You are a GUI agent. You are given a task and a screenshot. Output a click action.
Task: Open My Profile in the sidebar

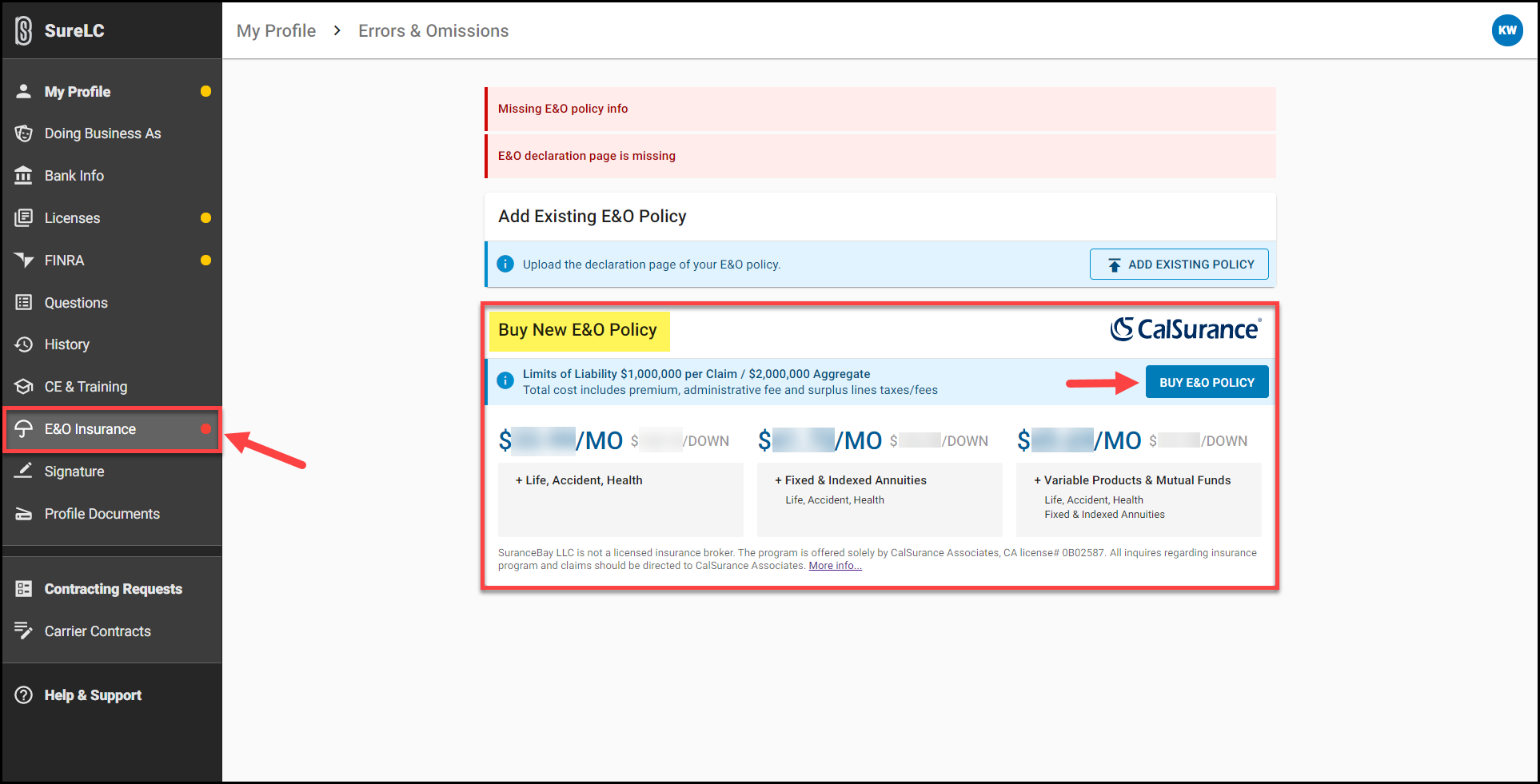[112, 91]
